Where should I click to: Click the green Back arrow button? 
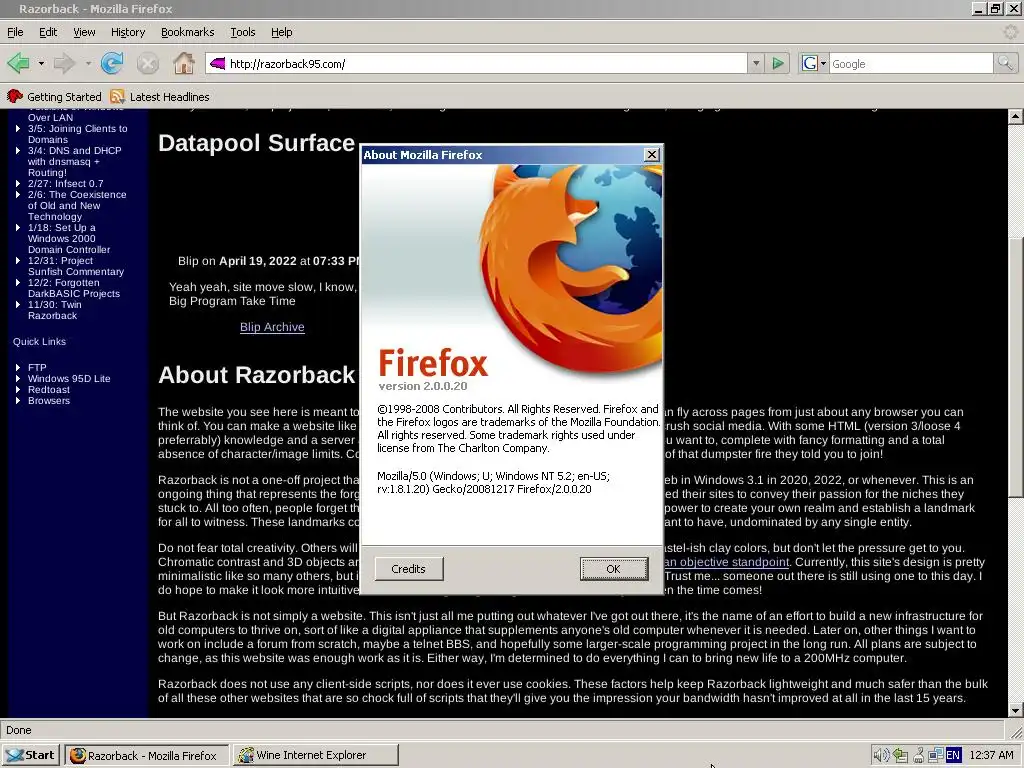[x=18, y=63]
